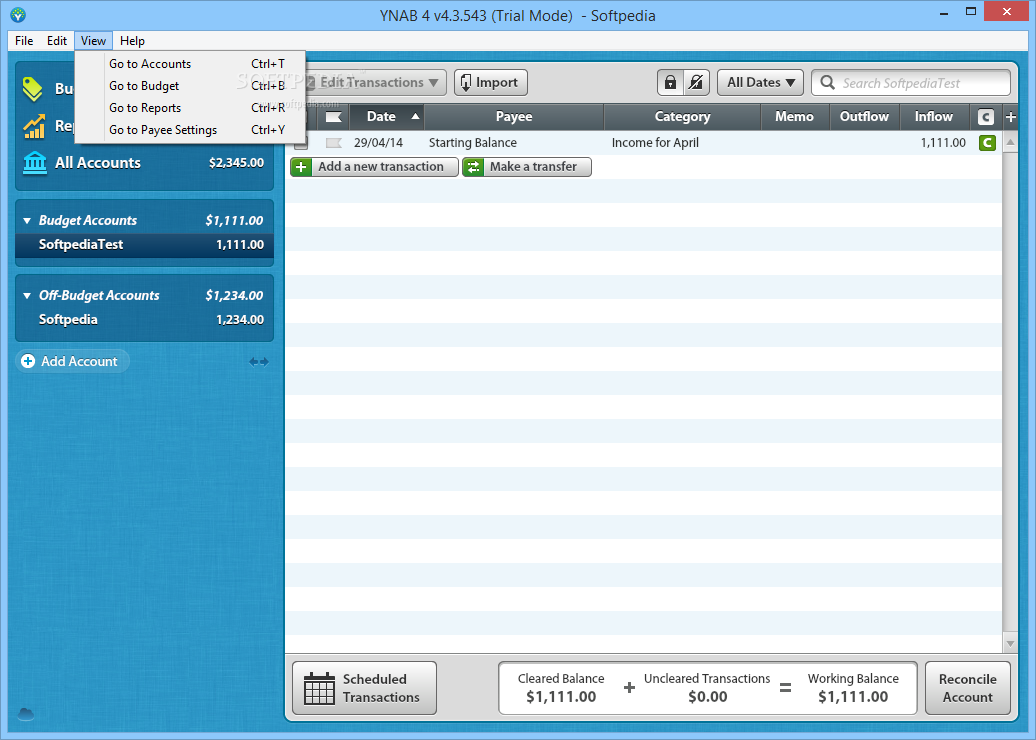Open the Edit menu
Viewport: 1036px width, 740px height.
point(57,41)
